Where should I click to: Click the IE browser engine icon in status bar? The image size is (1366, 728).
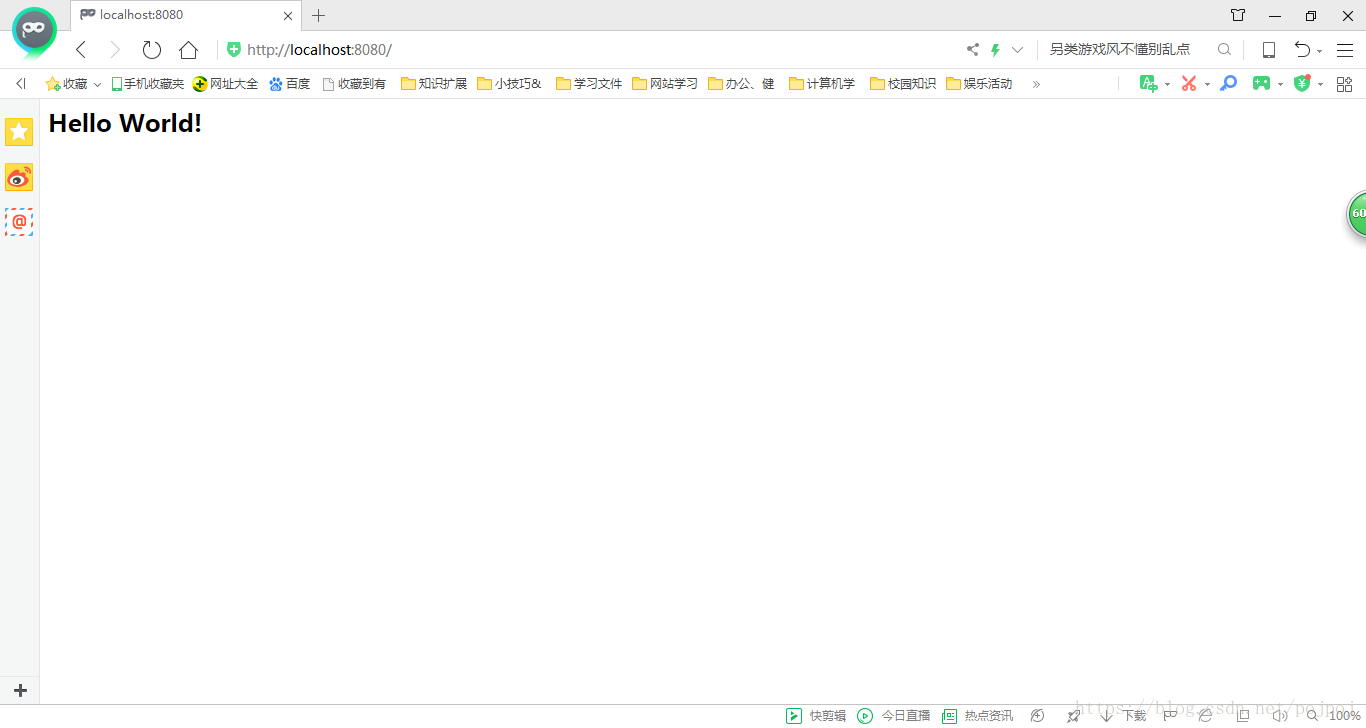1205,716
